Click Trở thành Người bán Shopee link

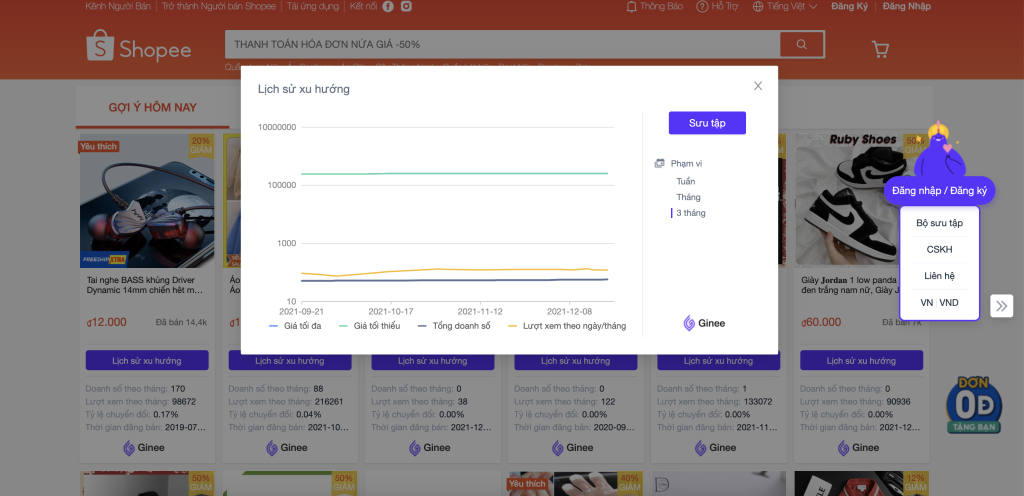pos(219,7)
